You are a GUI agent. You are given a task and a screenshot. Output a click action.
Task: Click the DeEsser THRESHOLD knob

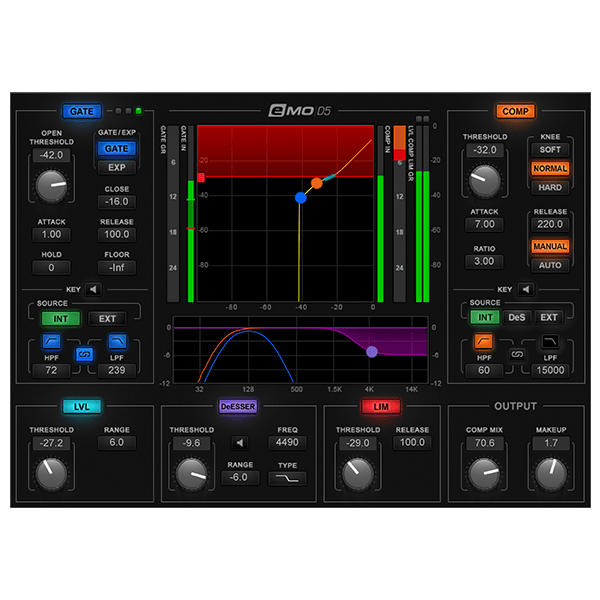(191, 474)
